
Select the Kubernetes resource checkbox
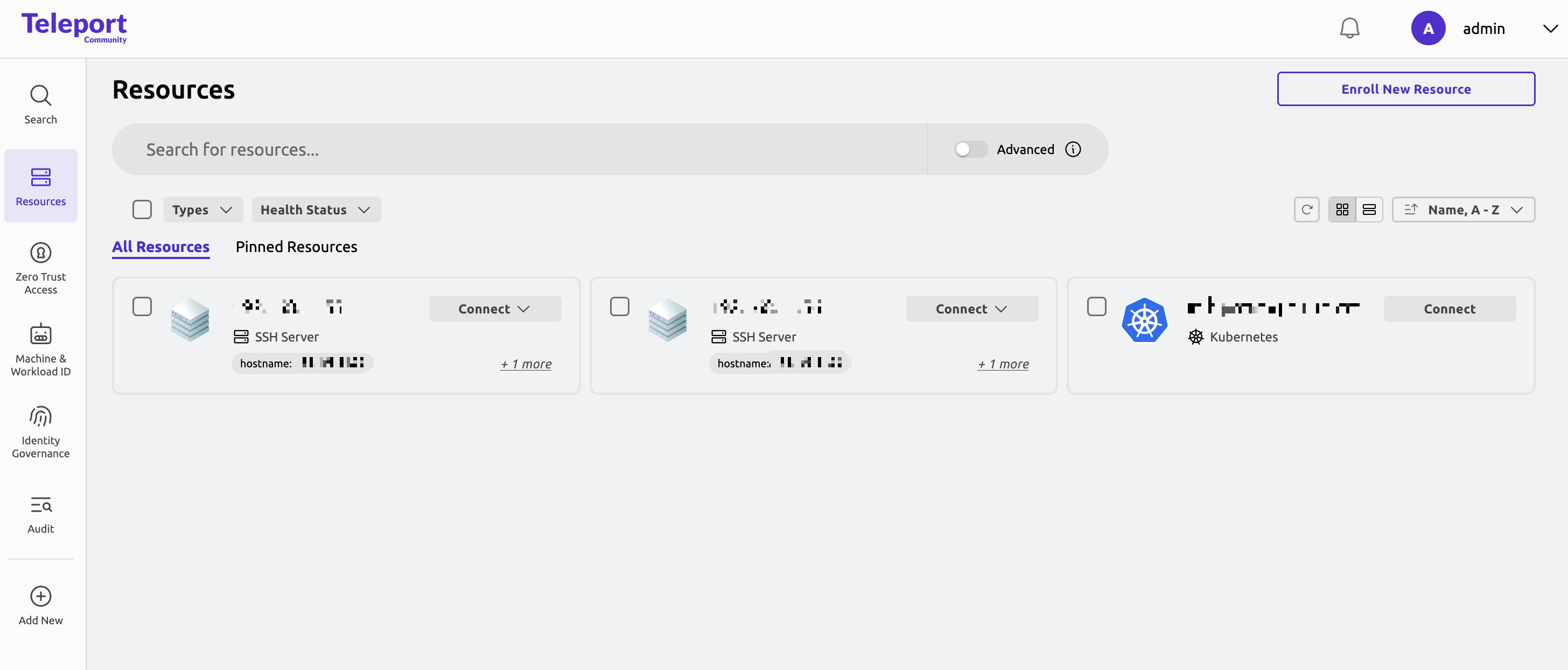[1096, 306]
